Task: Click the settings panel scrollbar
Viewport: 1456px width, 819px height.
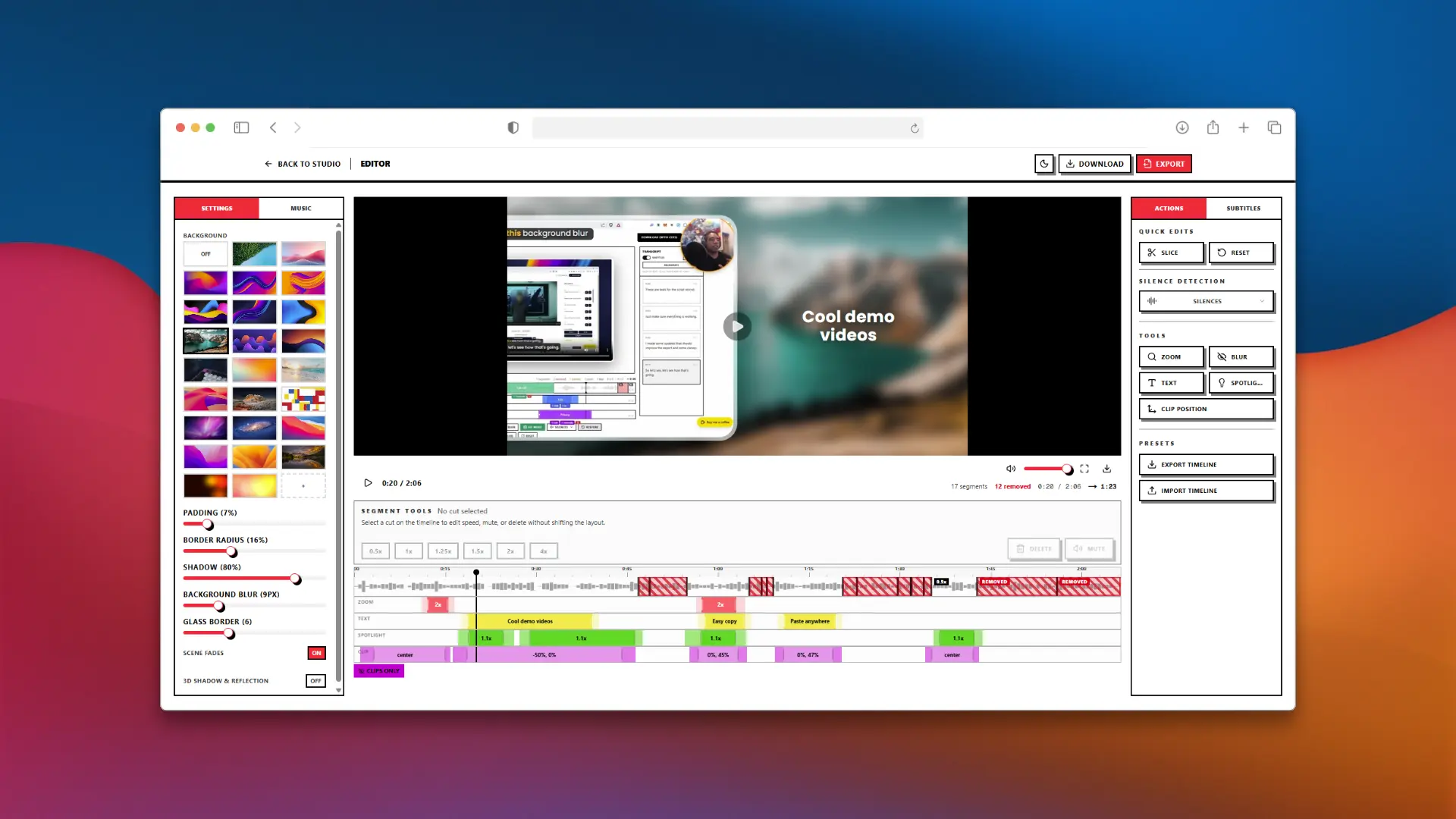Action: coord(338,457)
